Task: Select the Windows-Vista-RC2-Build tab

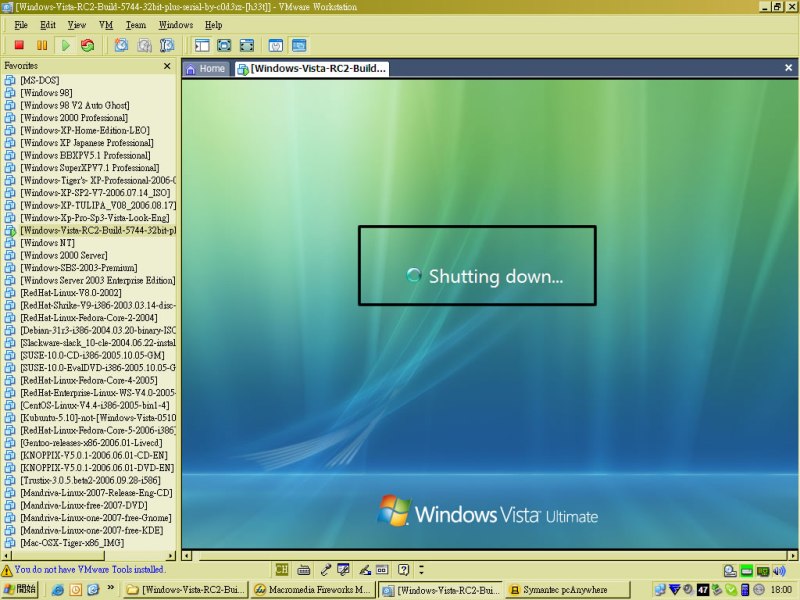Action: pyautogui.click(x=312, y=69)
